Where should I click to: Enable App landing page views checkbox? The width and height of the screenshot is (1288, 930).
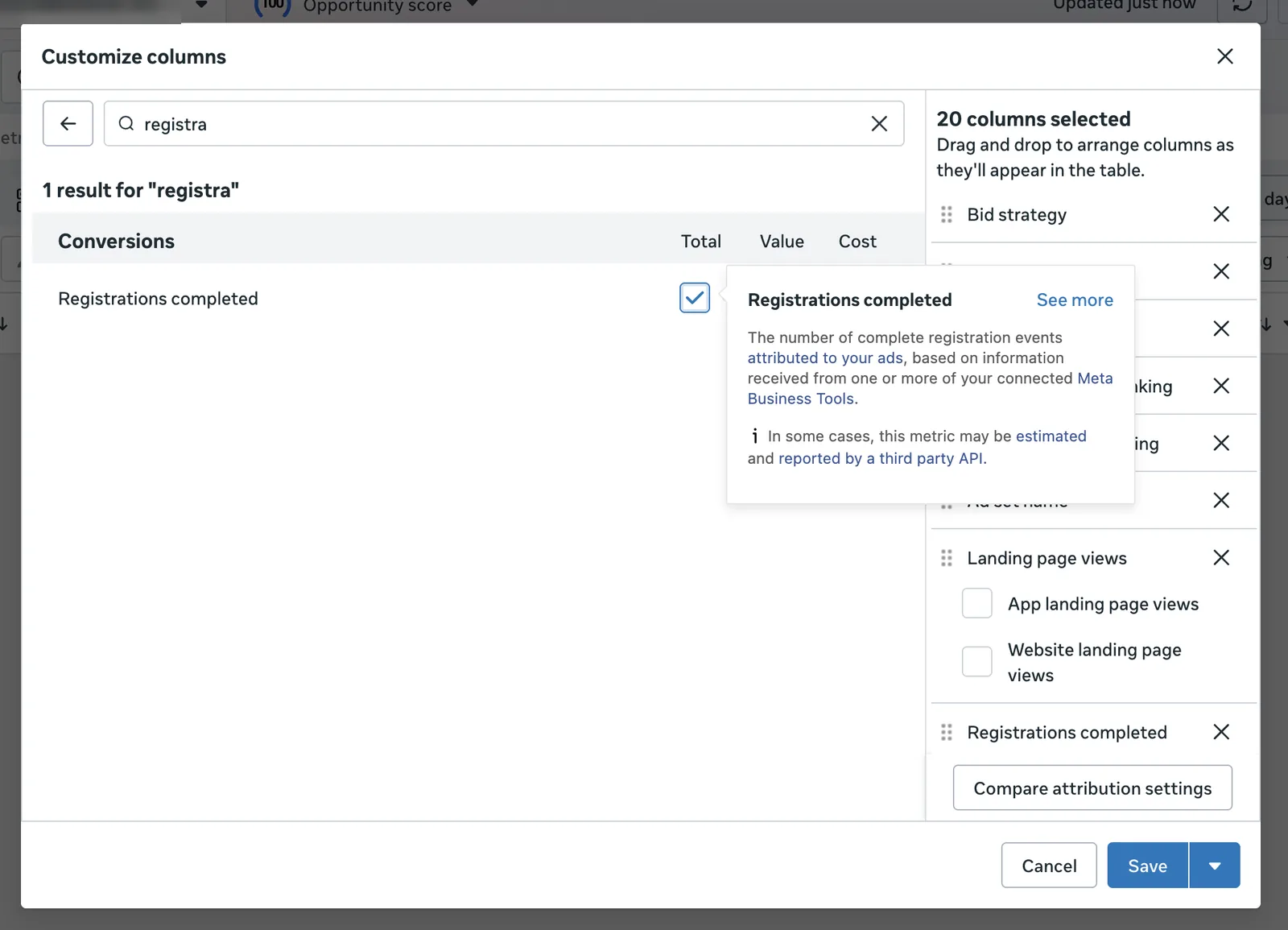click(x=977, y=603)
